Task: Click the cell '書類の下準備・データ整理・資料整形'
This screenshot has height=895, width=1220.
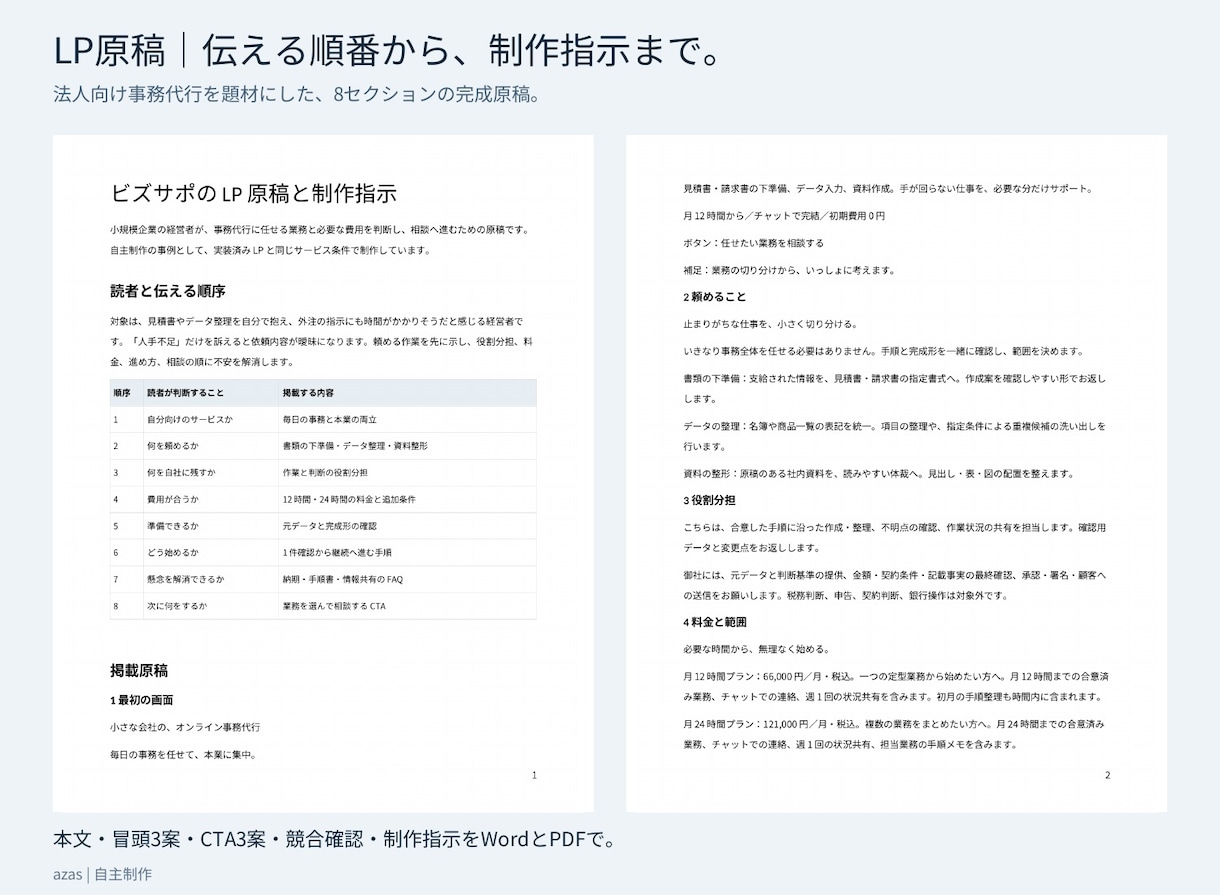Action: pos(355,446)
